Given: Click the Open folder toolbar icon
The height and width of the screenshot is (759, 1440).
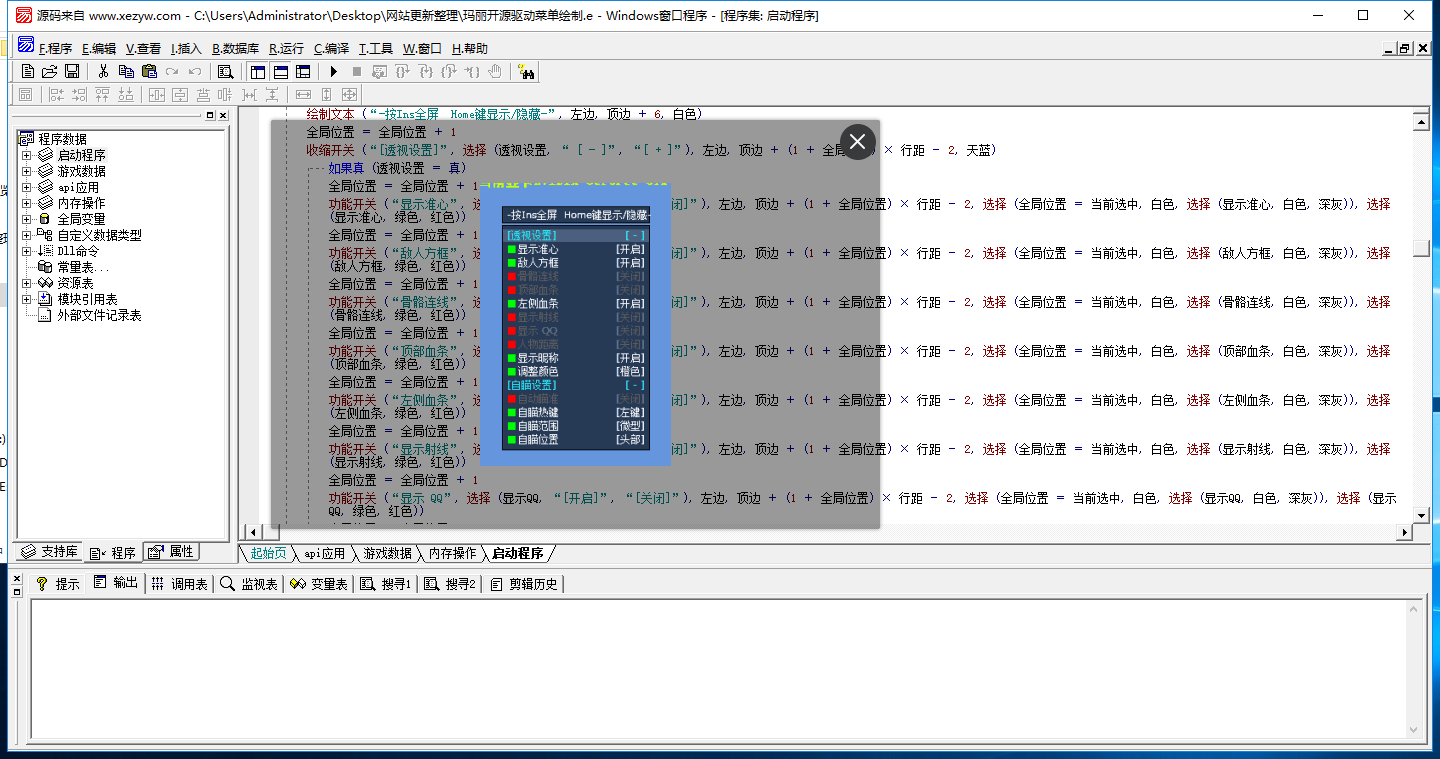Looking at the screenshot, I should click(x=49, y=72).
